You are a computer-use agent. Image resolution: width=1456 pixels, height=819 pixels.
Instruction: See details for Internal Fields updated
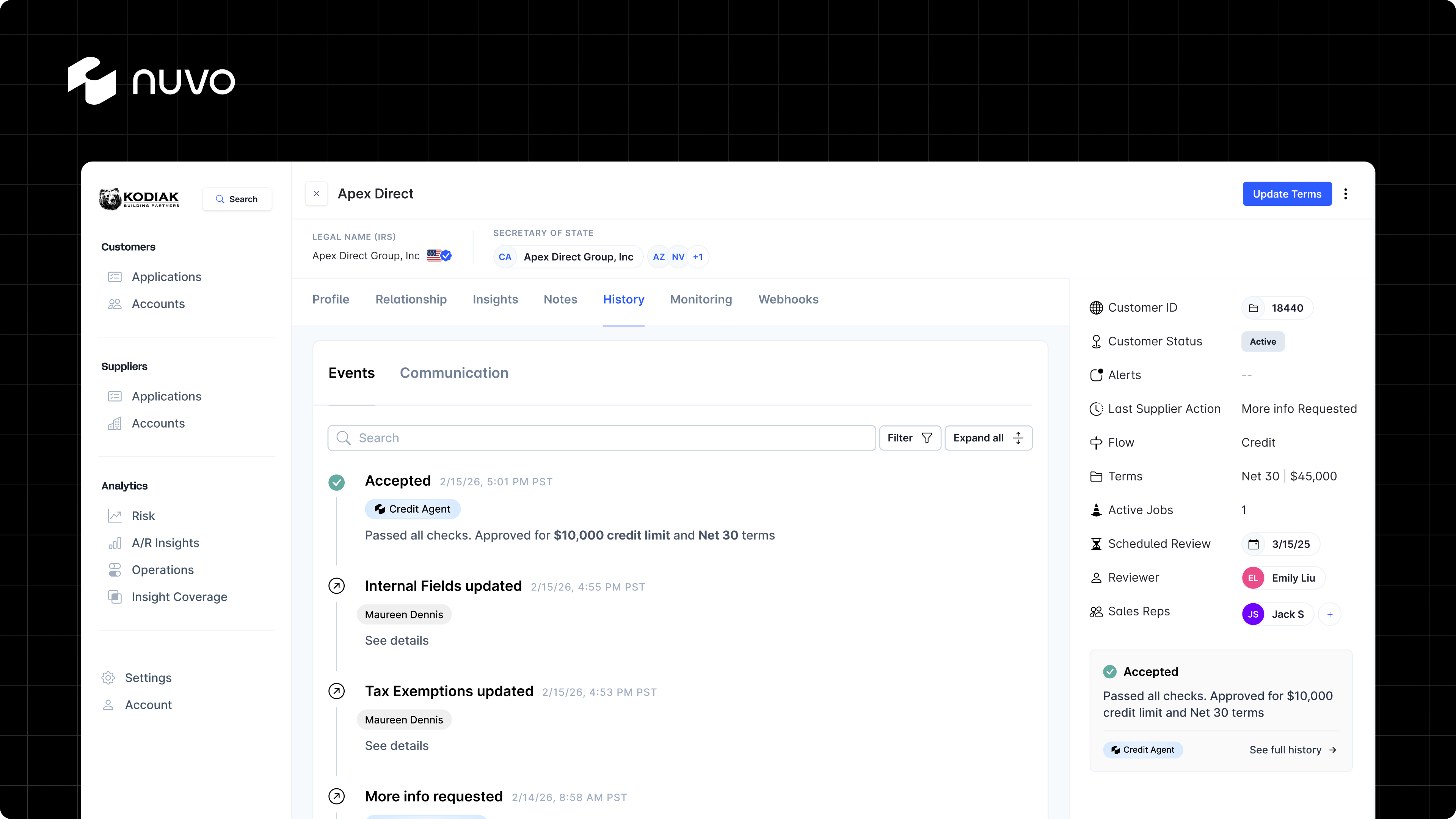397,640
